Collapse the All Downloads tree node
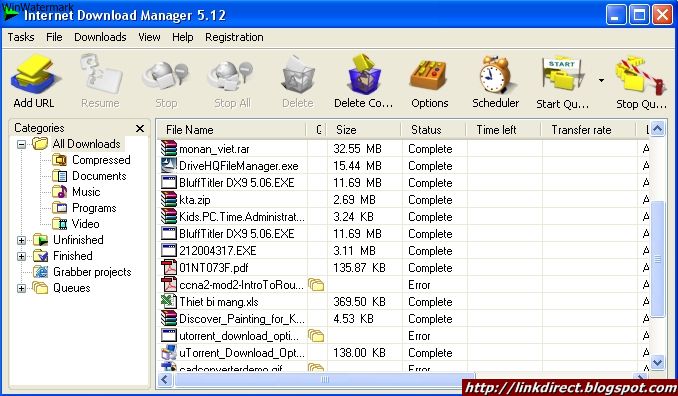 (21, 144)
